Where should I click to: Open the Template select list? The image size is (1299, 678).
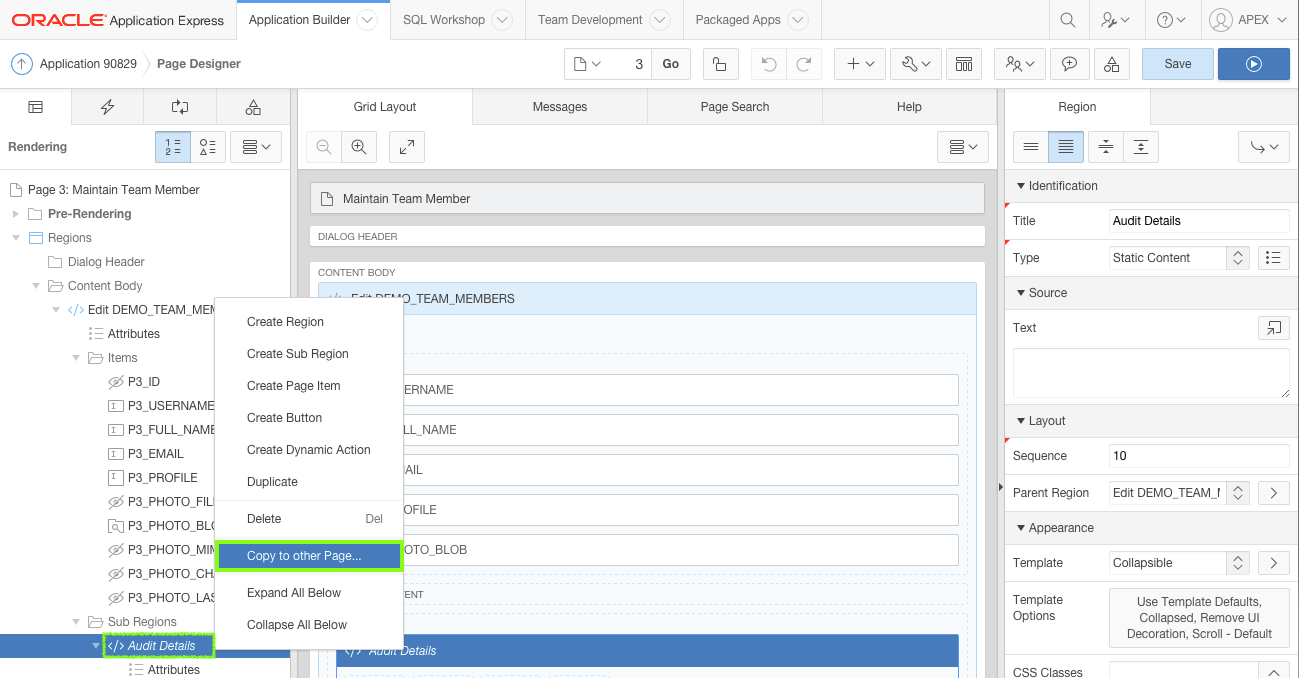pos(1180,563)
